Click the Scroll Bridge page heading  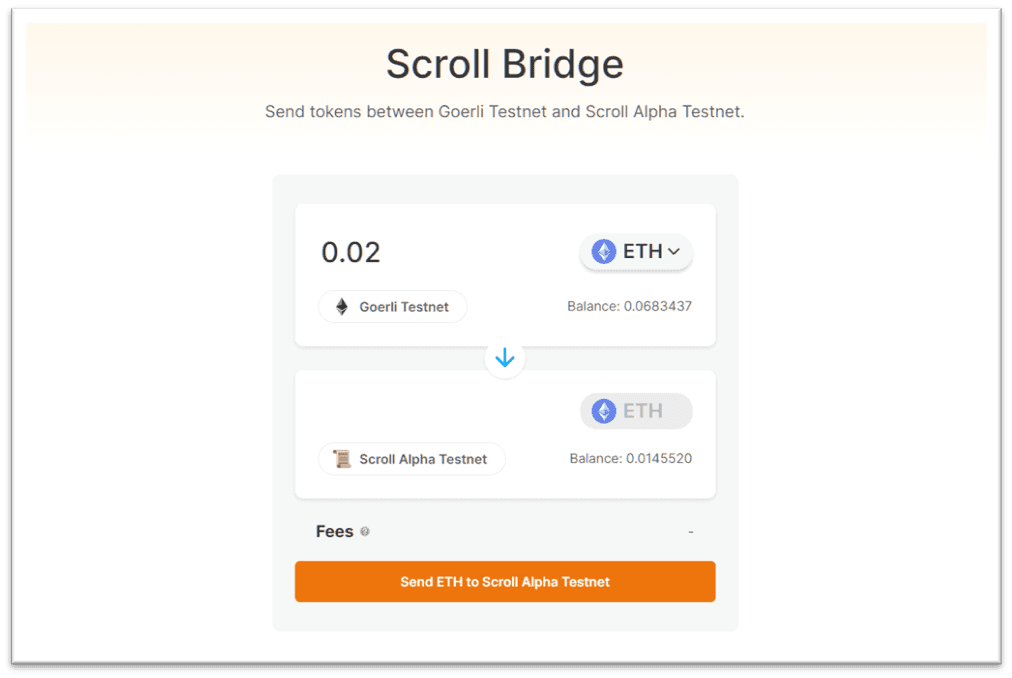coord(505,64)
